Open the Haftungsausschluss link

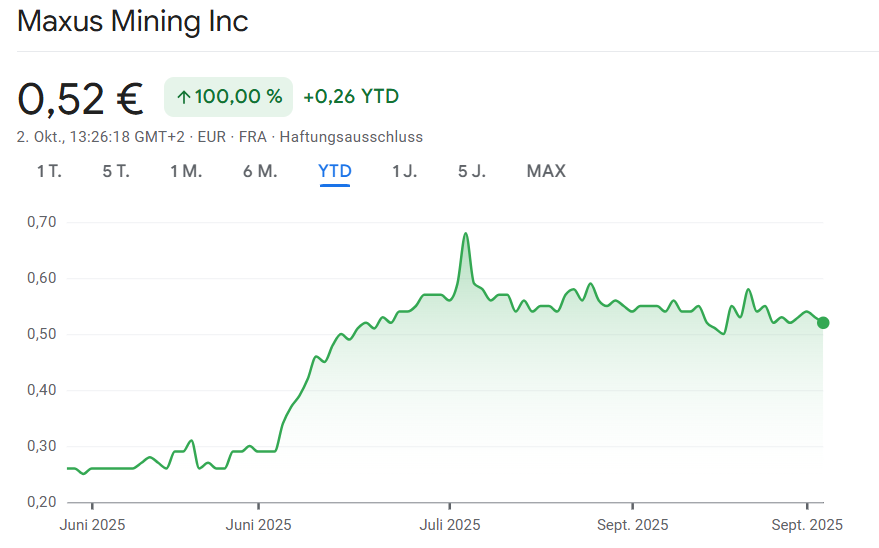tap(351, 137)
